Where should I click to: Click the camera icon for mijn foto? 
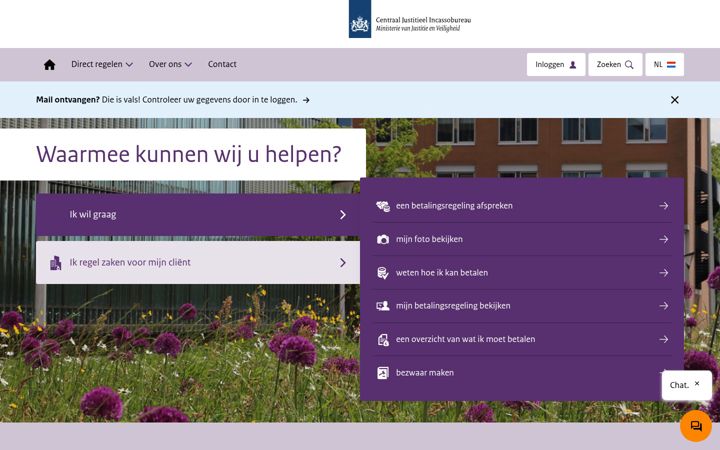[383, 239]
